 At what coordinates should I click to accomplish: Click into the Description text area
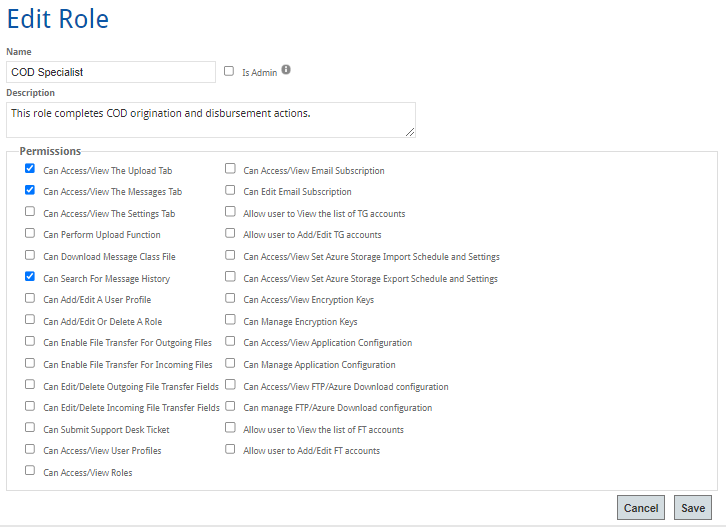pyautogui.click(x=210, y=119)
